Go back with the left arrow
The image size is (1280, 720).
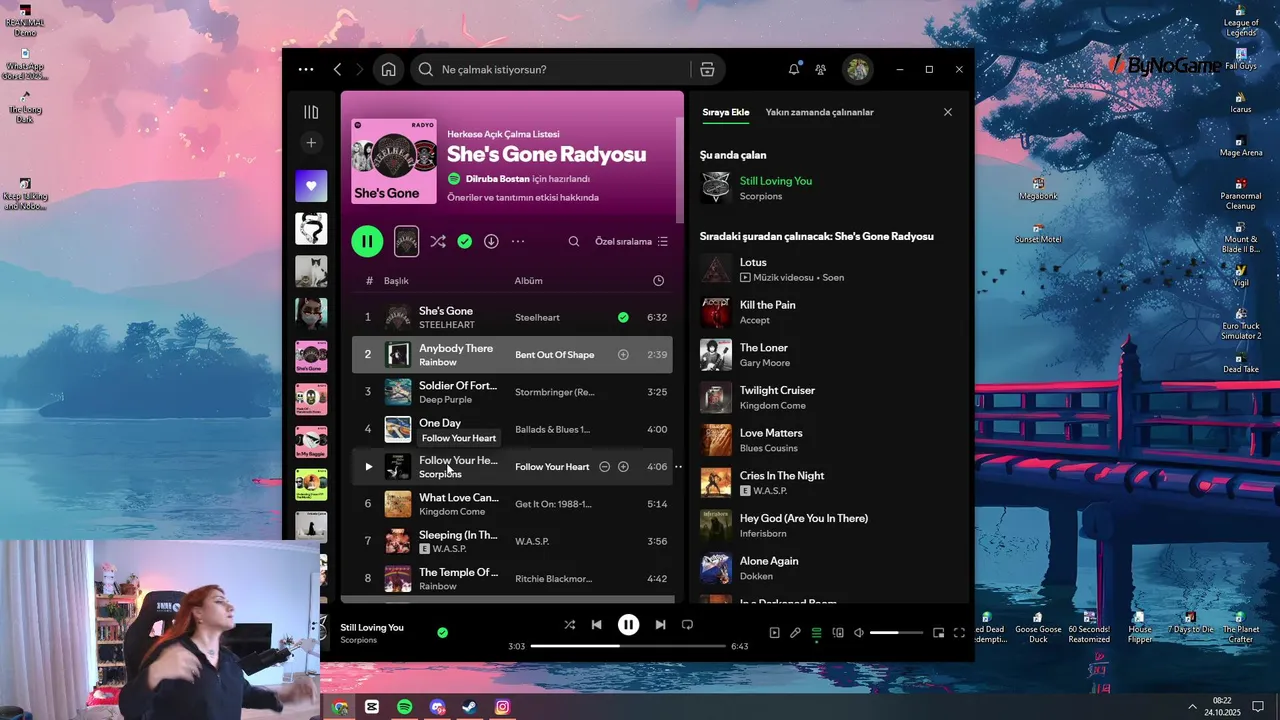pos(337,70)
